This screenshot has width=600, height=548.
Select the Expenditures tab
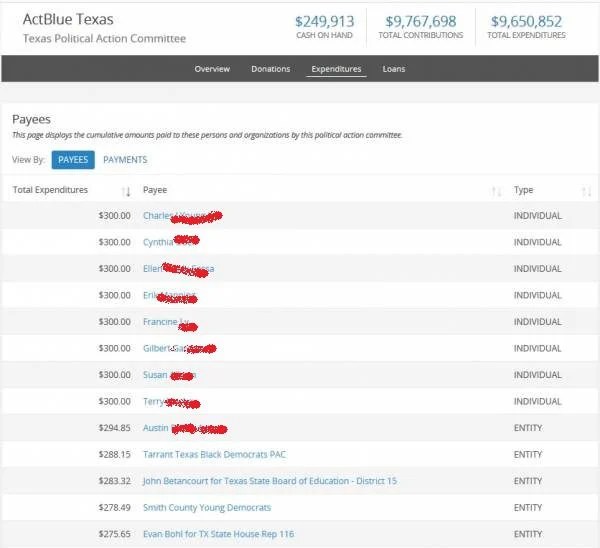tap(335, 69)
